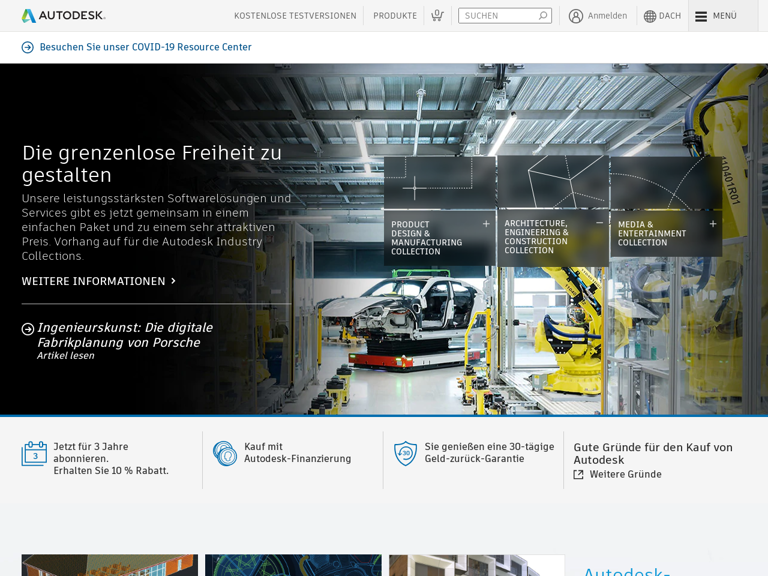Click Weitere Gründe link

[x=625, y=474]
